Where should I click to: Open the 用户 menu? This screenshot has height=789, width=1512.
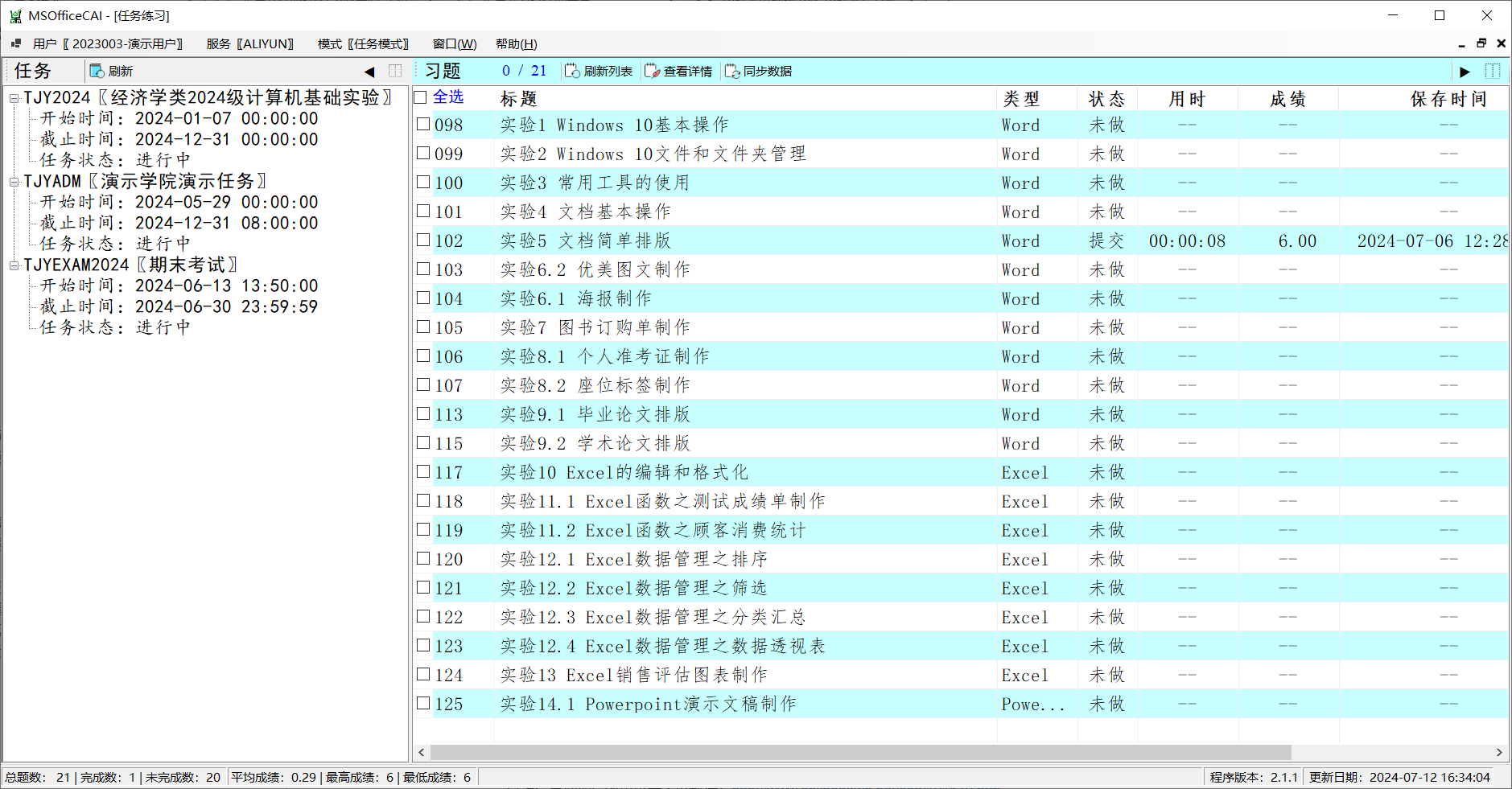[108, 43]
